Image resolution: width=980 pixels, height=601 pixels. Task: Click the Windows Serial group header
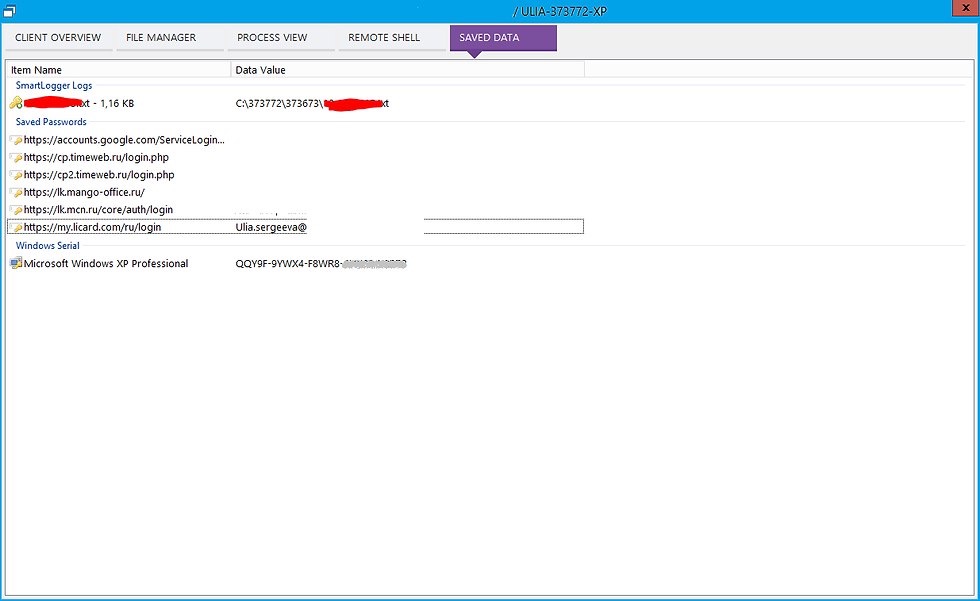(48, 246)
